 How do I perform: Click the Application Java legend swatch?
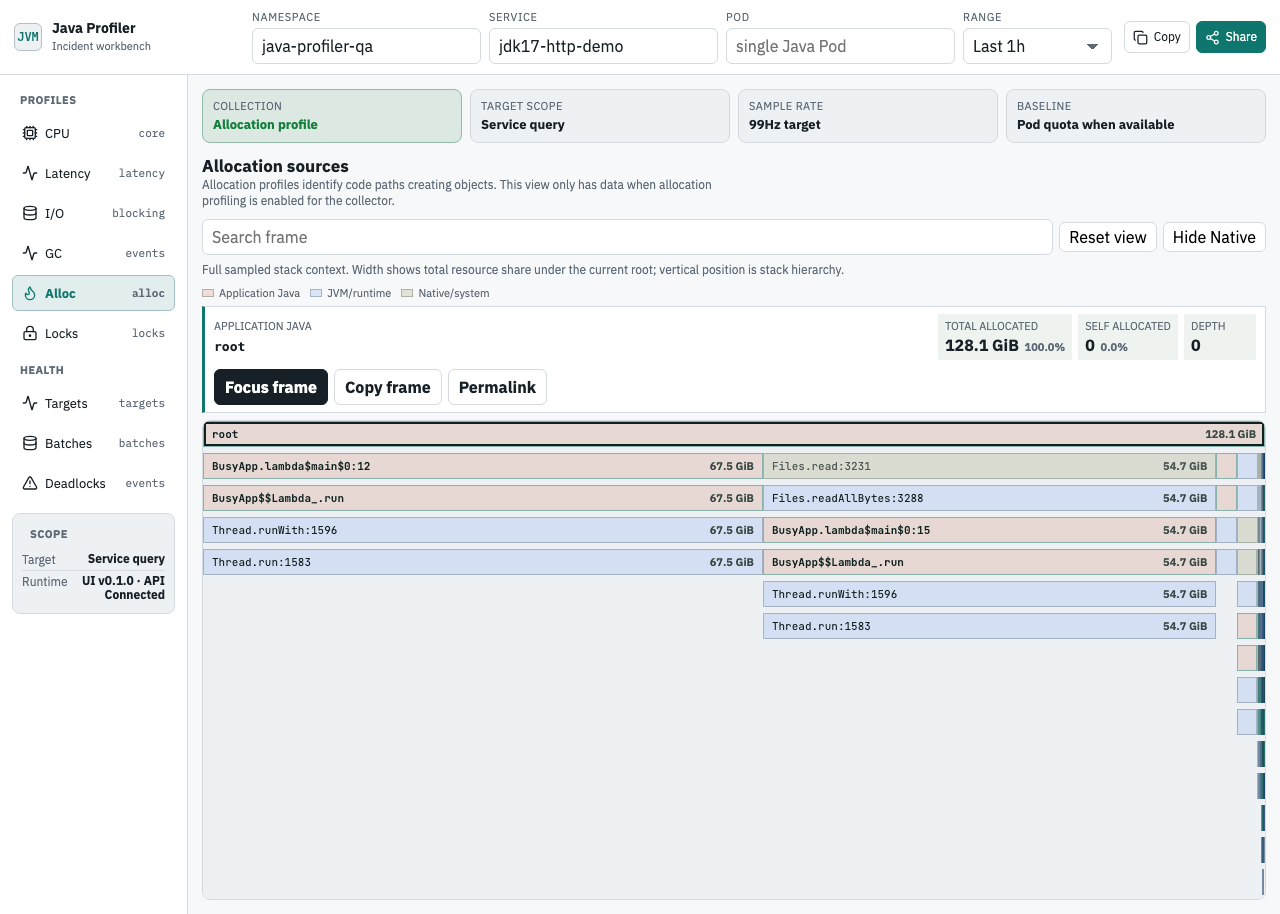tap(208, 293)
